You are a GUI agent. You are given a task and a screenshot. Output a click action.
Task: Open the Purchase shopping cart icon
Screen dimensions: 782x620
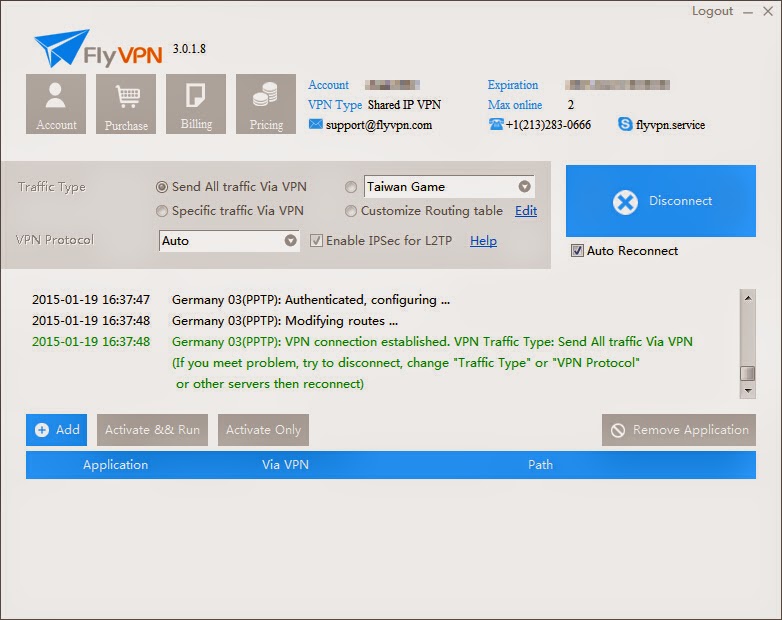point(126,104)
